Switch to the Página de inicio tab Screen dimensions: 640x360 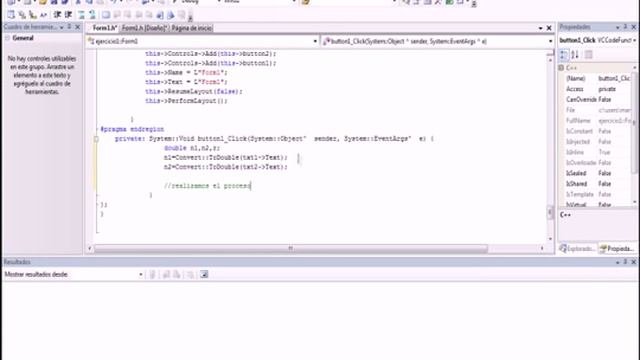191,28
